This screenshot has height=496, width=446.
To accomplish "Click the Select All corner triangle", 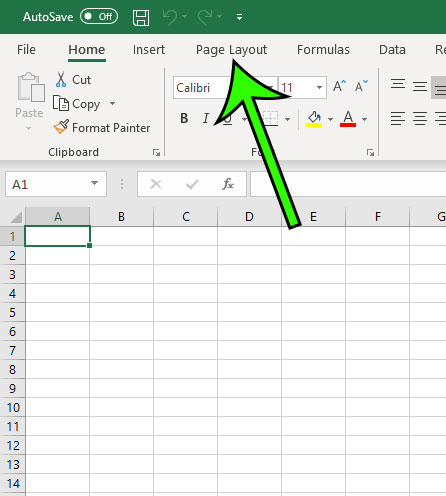I will 15,217.
